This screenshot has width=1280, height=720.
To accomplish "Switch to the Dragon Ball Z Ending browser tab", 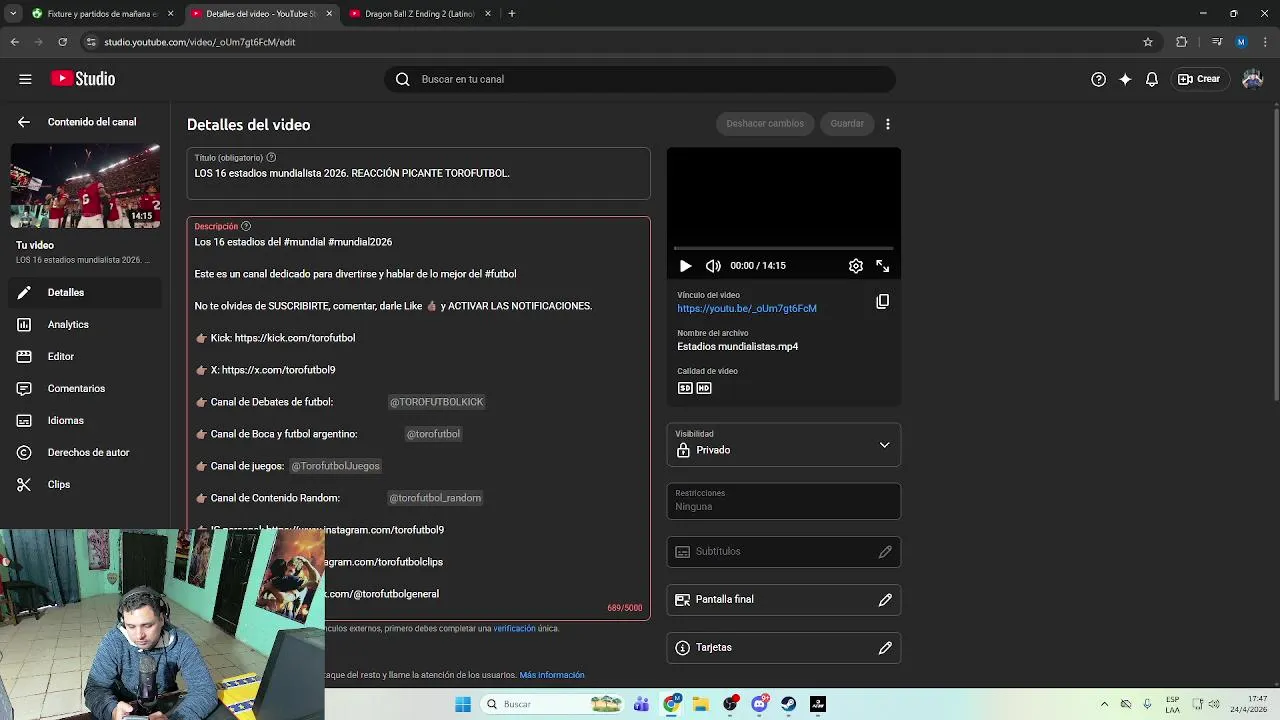I will point(418,14).
